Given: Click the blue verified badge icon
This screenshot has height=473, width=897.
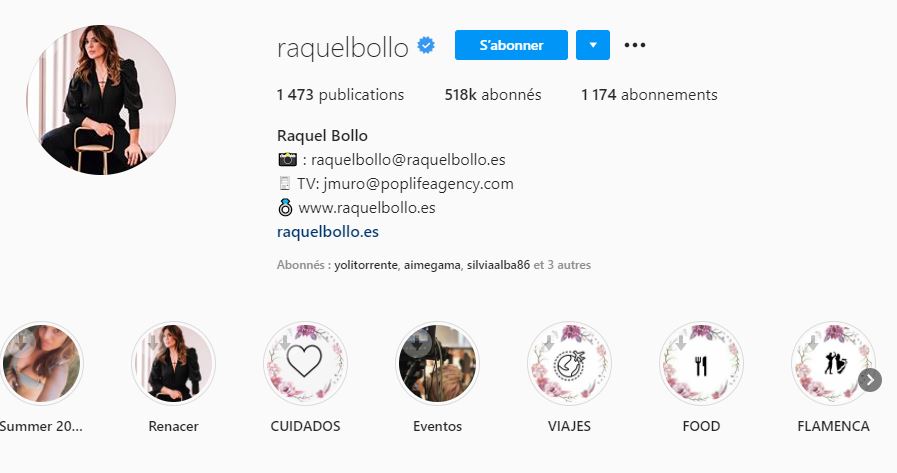Looking at the screenshot, I should coord(426,45).
